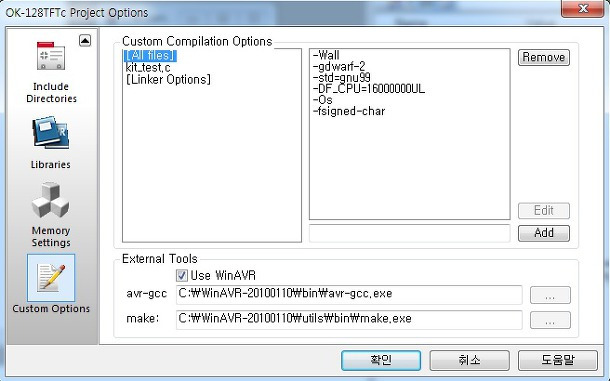
Task: Open the Memory Settings section
Action: (51, 214)
